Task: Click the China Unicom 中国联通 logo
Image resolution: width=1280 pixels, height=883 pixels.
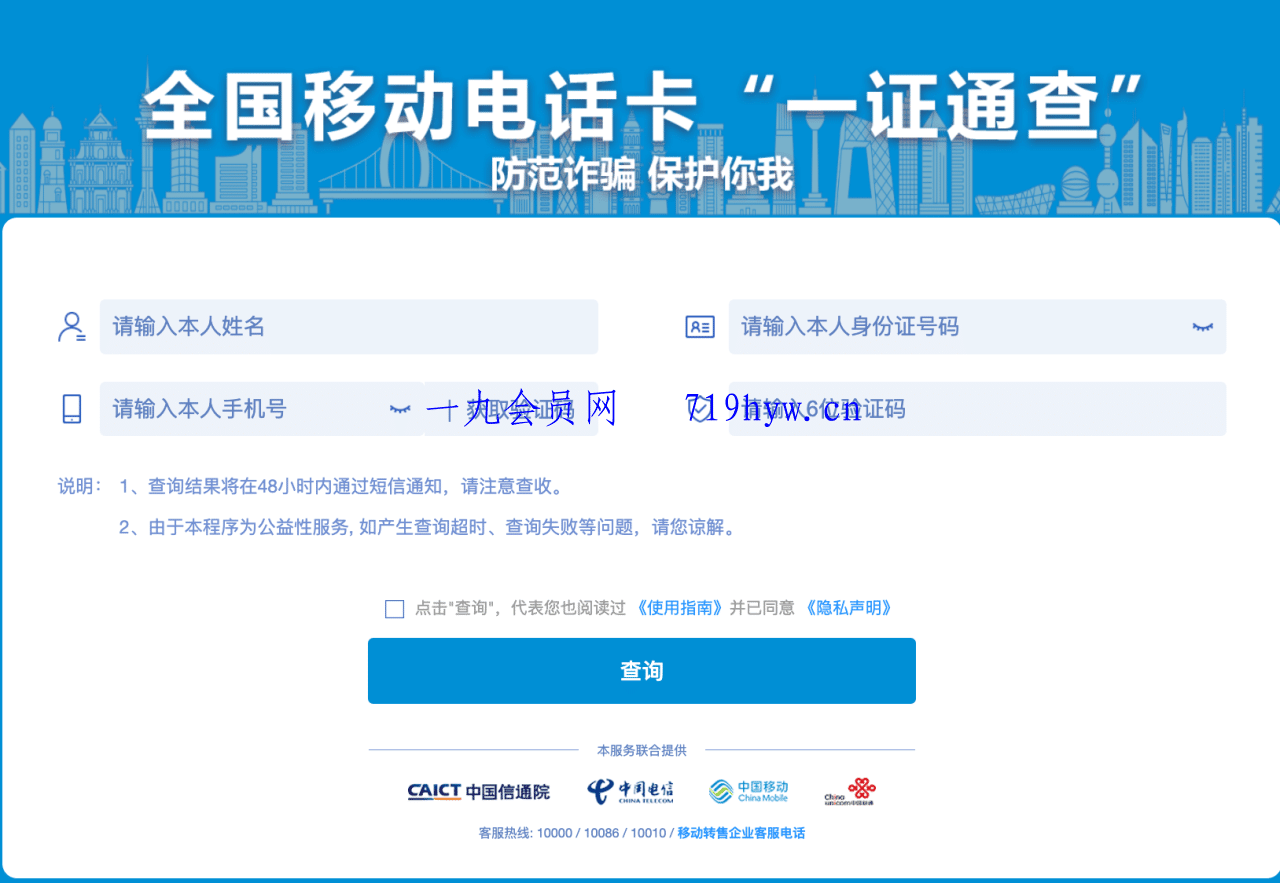Action: 849,790
